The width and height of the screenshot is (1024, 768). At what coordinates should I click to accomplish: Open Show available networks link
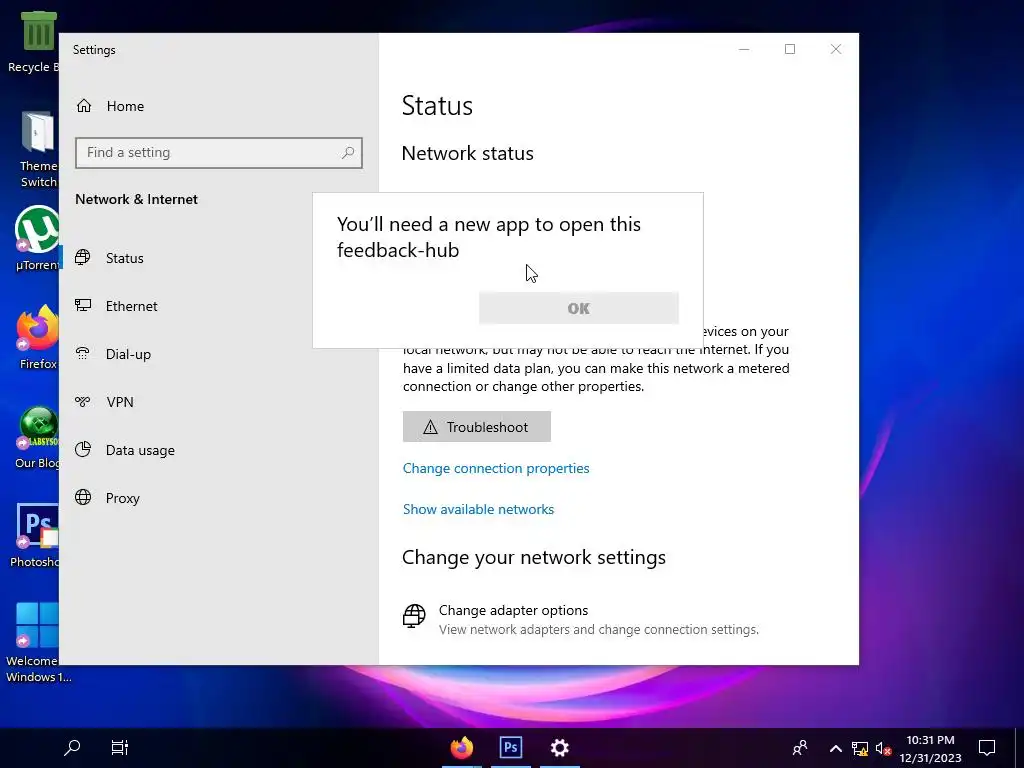(478, 509)
